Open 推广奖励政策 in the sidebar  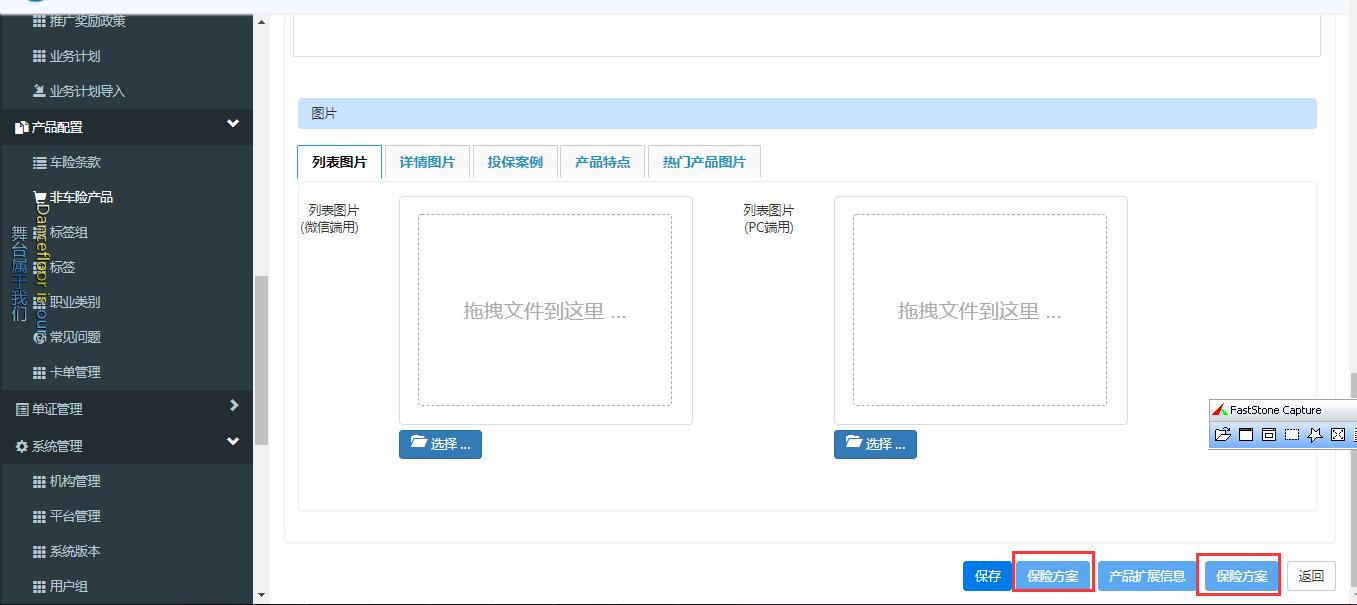pos(79,21)
